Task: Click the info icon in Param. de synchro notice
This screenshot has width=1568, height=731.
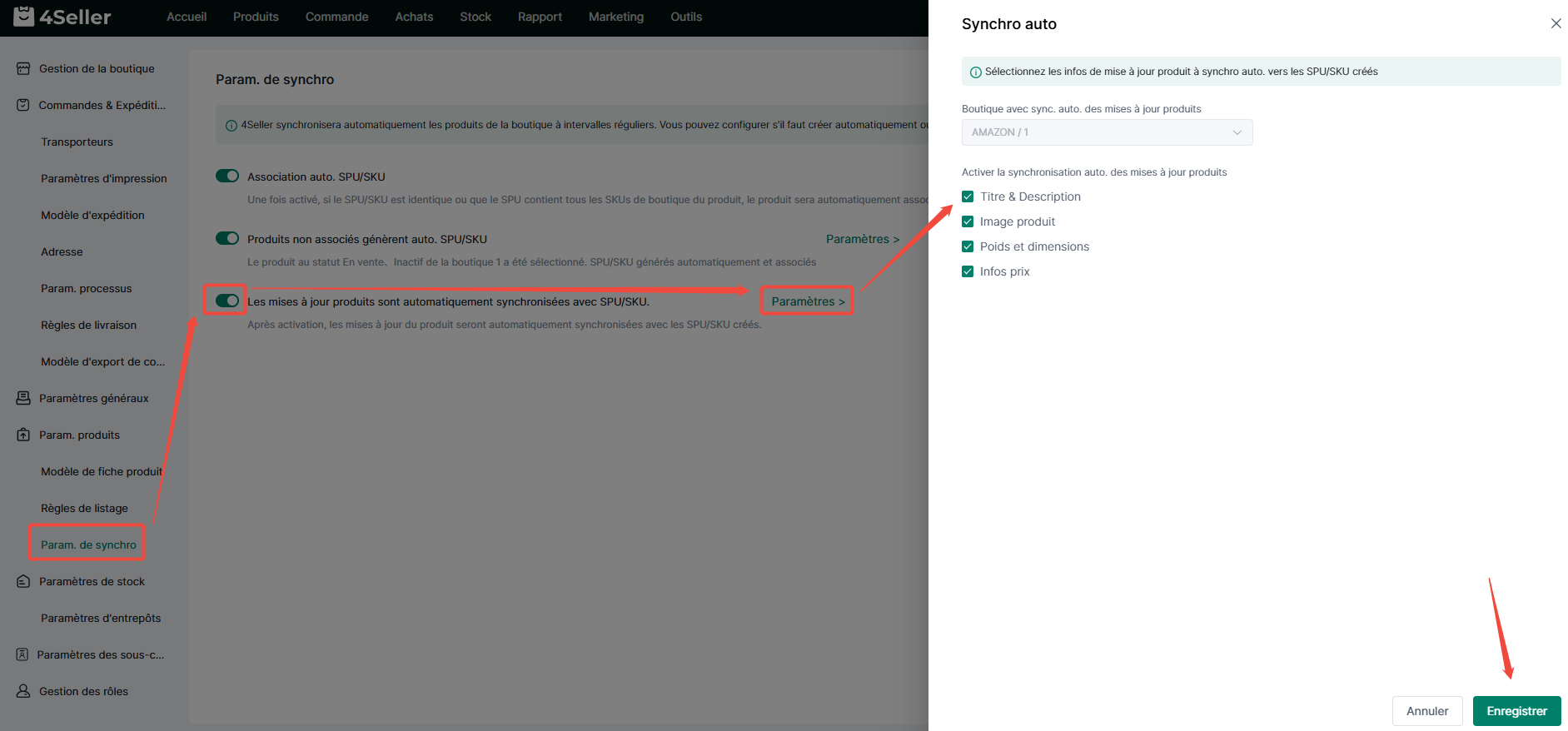Action: 231,126
